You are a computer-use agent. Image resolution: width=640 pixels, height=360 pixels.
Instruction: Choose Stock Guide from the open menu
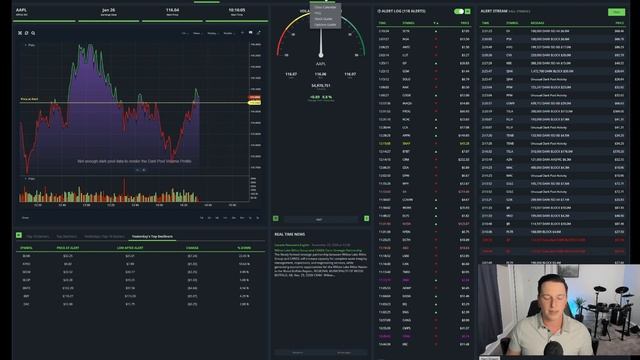[x=323, y=19]
